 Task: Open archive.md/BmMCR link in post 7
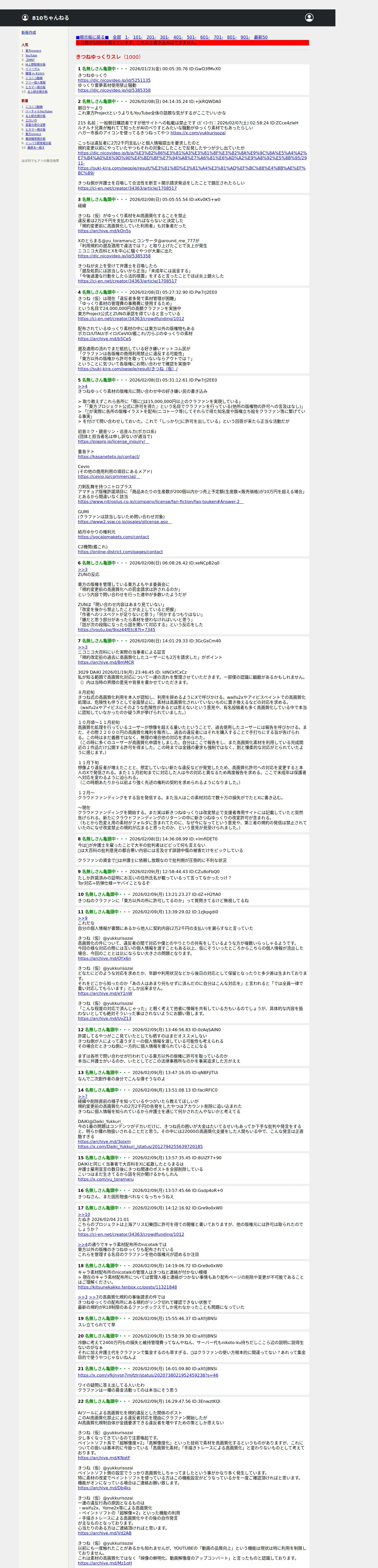click(x=105, y=662)
